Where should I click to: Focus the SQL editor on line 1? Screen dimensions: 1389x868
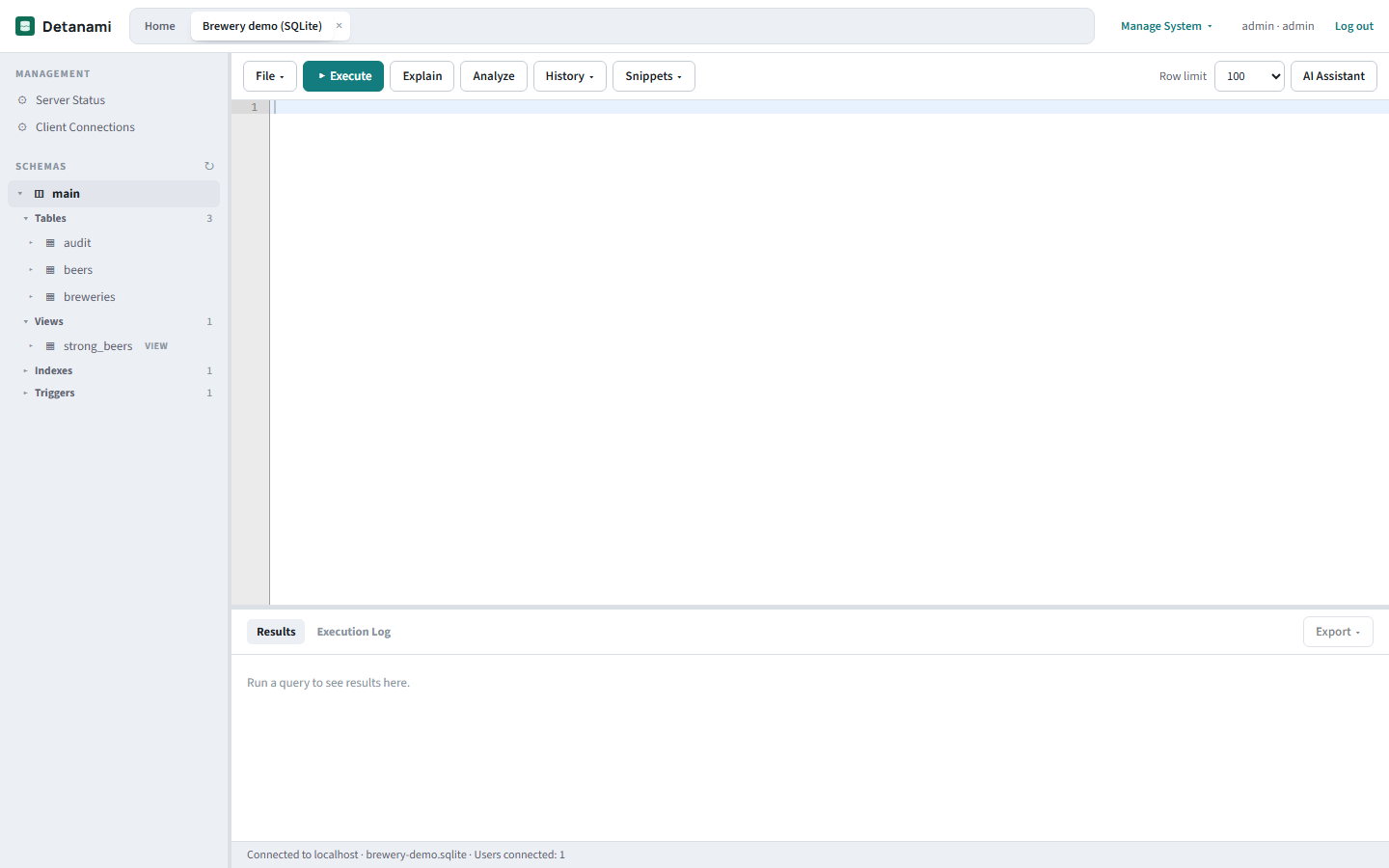[x=830, y=107]
